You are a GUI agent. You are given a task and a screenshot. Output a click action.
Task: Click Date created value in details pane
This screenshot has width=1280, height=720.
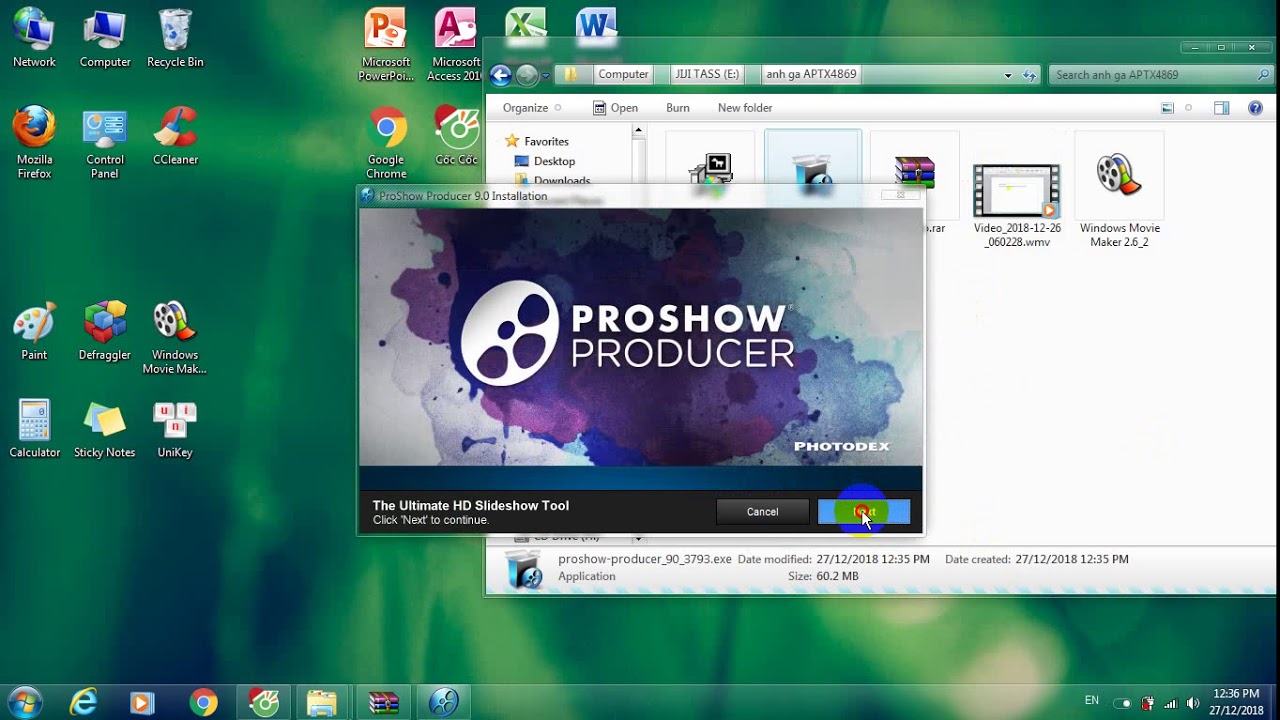(x=1072, y=559)
